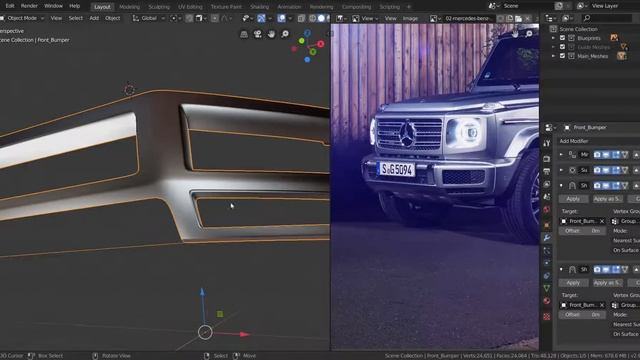Toggle Main_Meshes collection checkbox
640x360 pixels.
[x=562, y=56]
